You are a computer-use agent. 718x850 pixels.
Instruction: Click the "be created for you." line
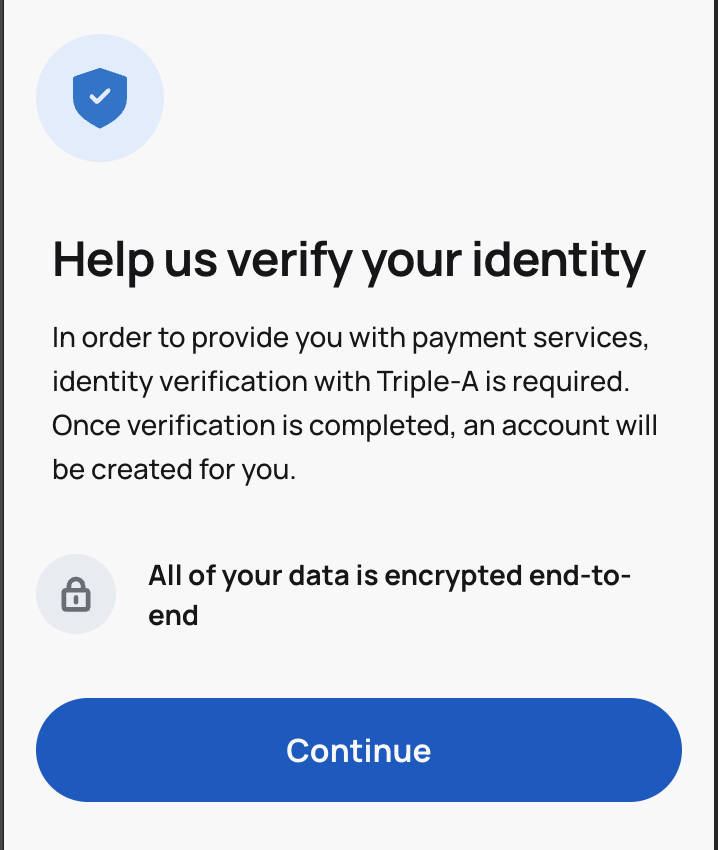click(174, 469)
